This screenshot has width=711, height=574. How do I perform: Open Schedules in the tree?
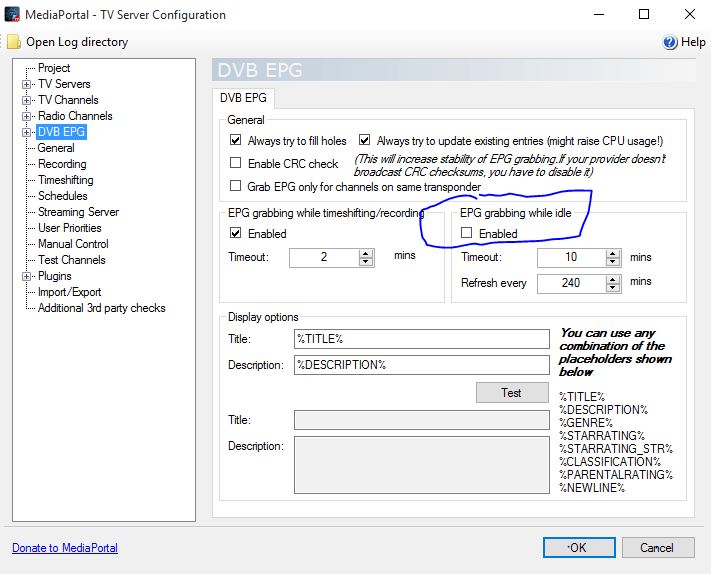click(63, 196)
